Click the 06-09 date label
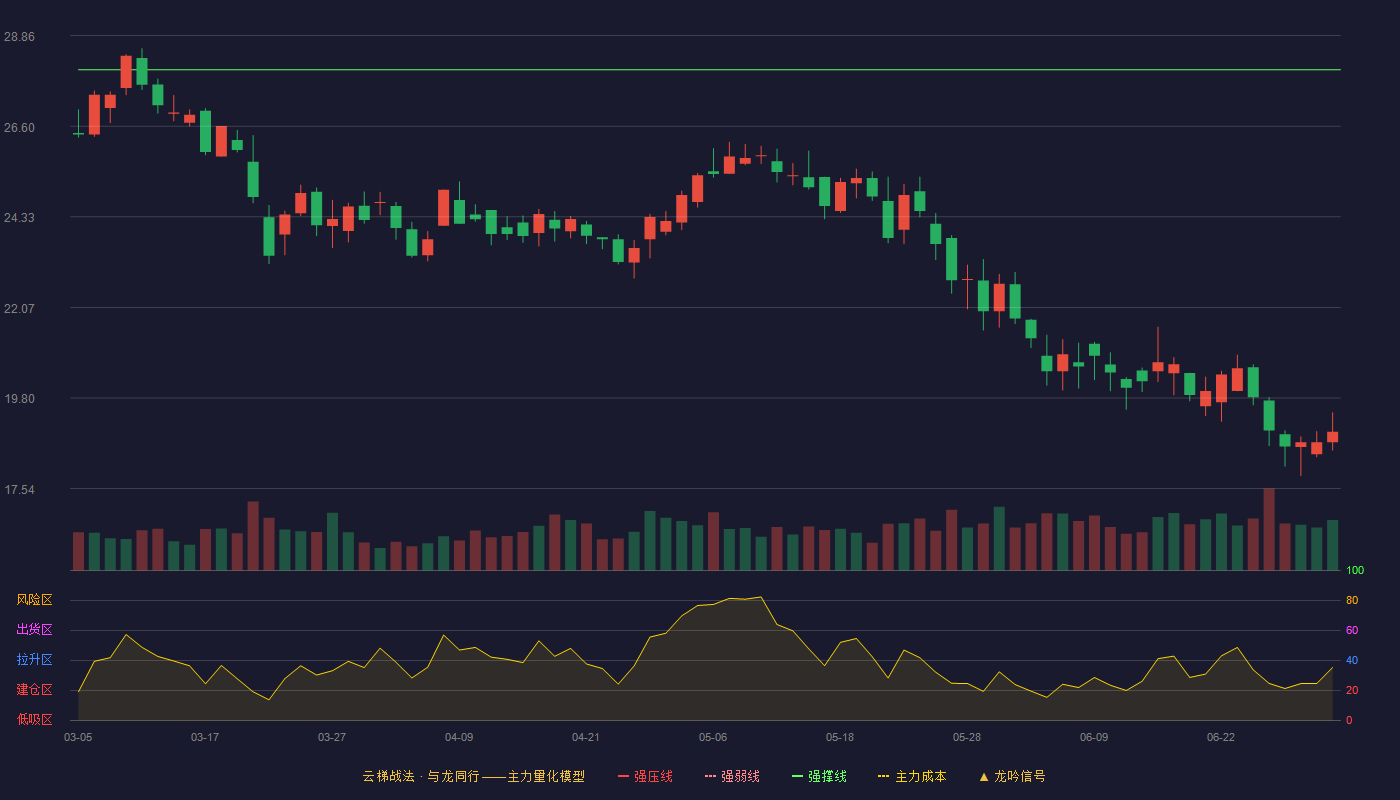Image resolution: width=1400 pixels, height=800 pixels. (x=1094, y=737)
